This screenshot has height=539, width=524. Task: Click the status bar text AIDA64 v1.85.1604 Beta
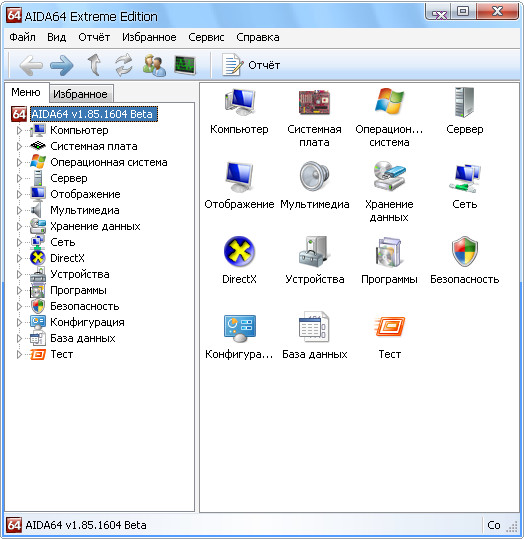click(86, 525)
